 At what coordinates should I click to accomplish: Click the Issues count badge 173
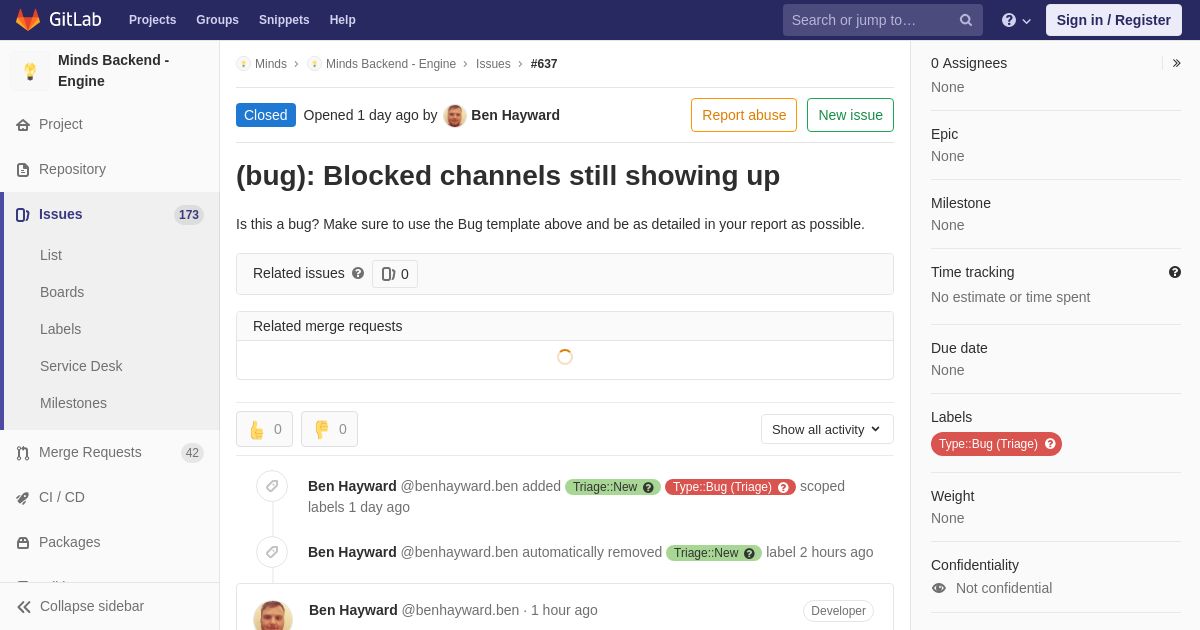coord(189,215)
